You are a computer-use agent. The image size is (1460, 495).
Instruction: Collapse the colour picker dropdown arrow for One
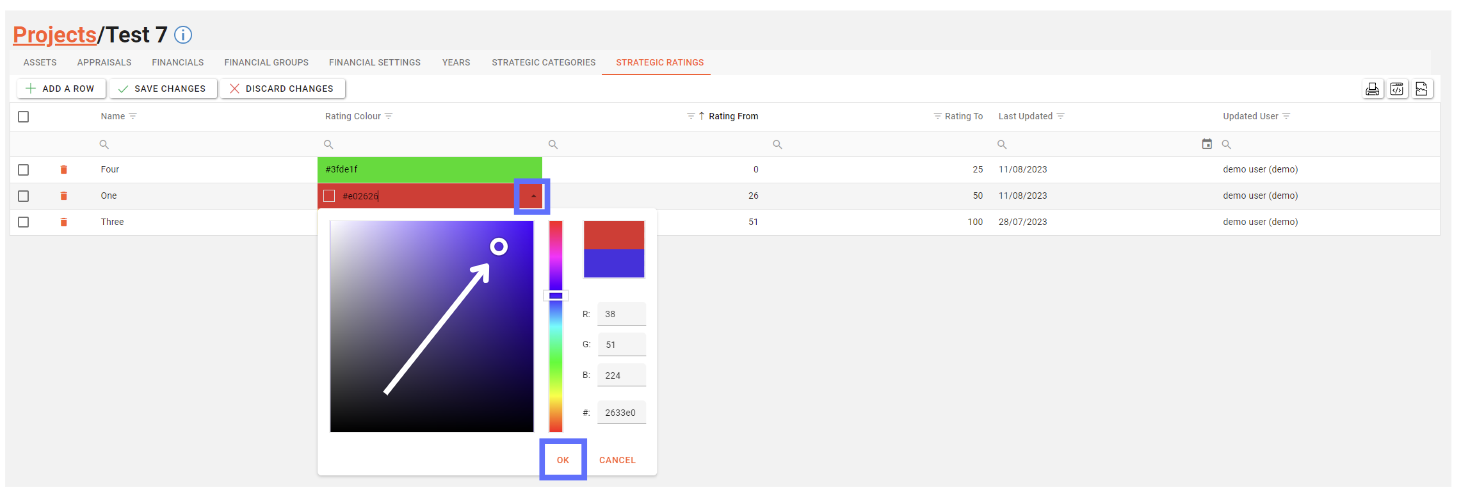tap(533, 196)
